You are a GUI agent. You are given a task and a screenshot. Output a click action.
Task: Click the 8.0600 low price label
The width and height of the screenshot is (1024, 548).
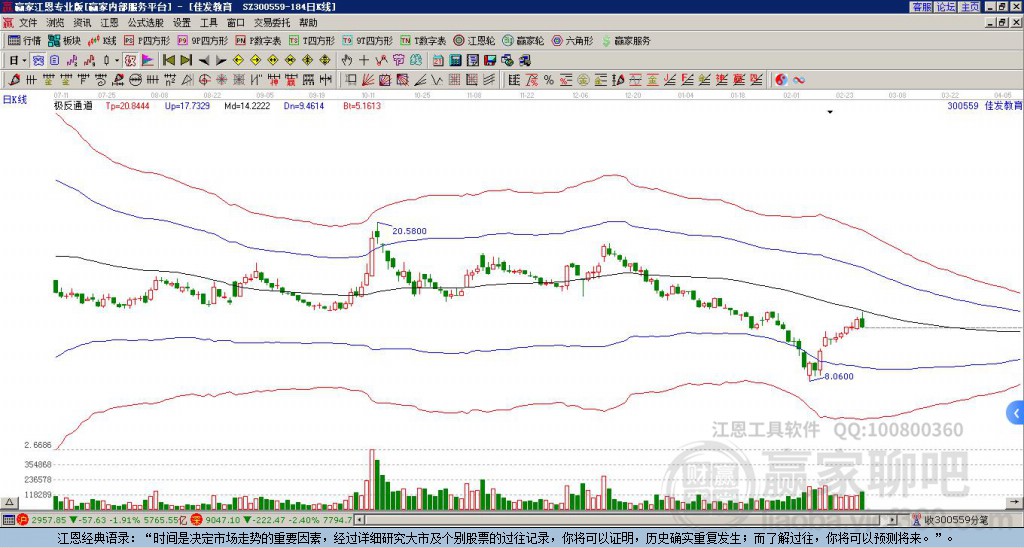click(839, 377)
